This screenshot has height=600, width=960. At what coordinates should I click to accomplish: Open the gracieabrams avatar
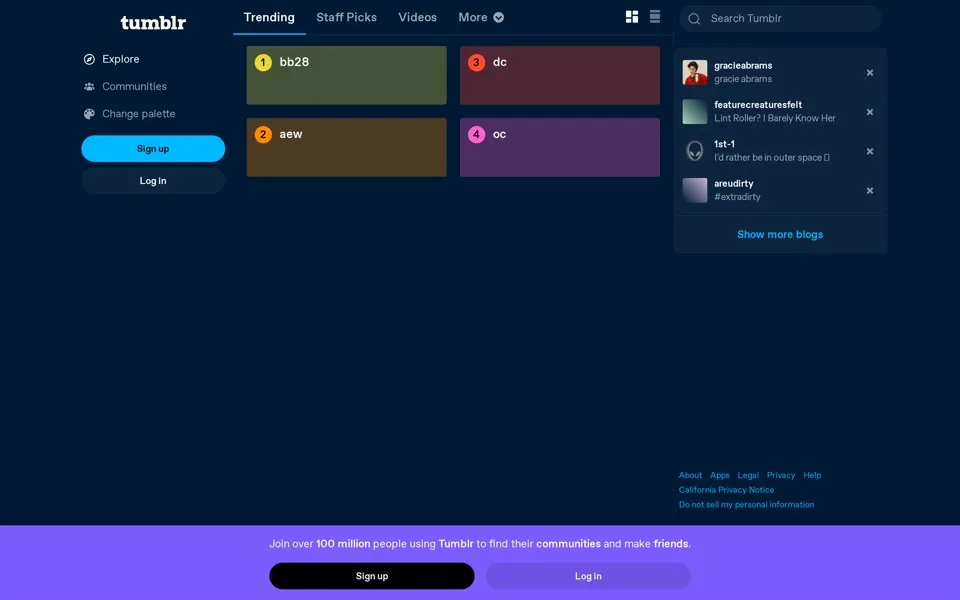pos(695,72)
